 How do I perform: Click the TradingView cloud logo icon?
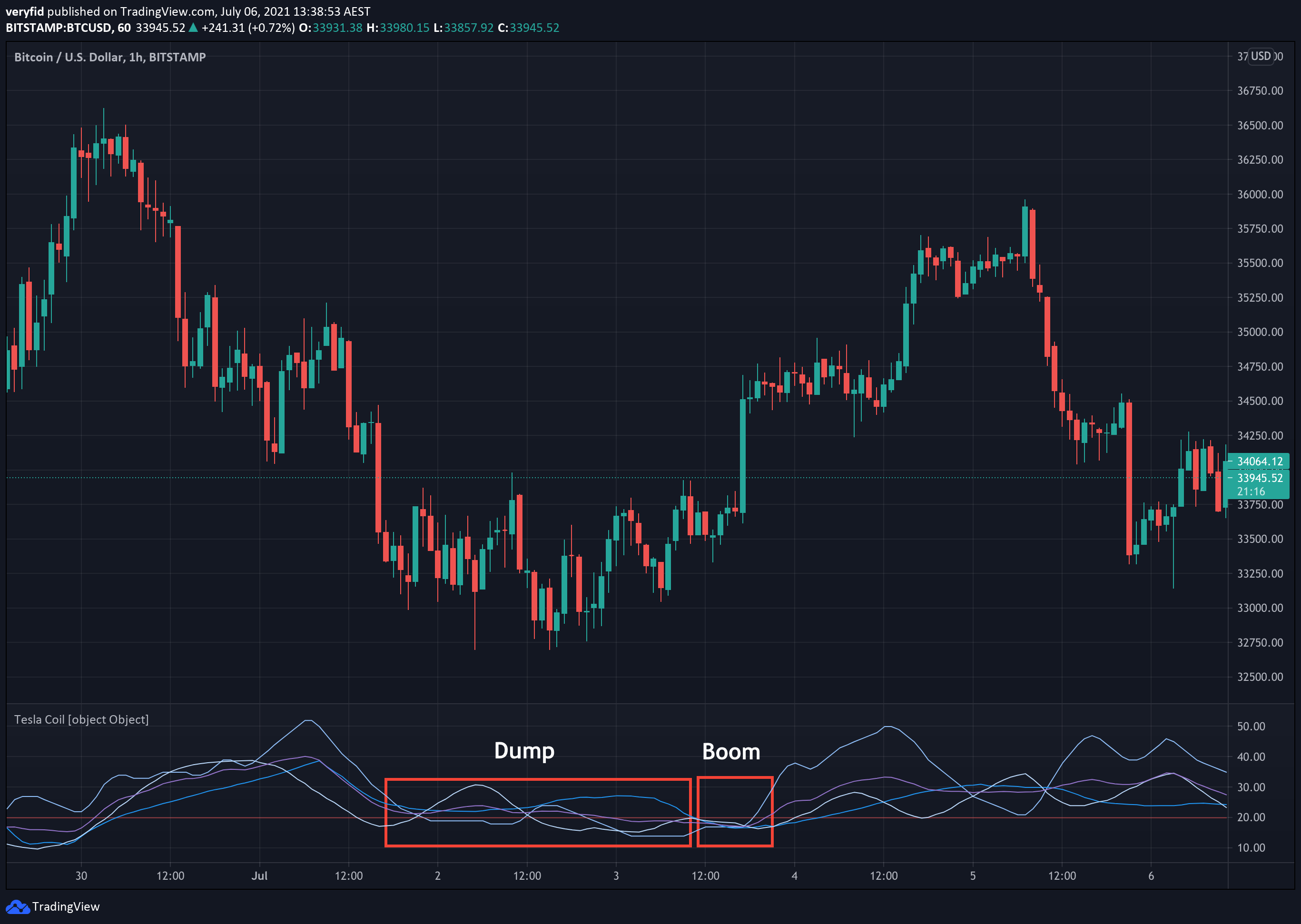pos(17,906)
